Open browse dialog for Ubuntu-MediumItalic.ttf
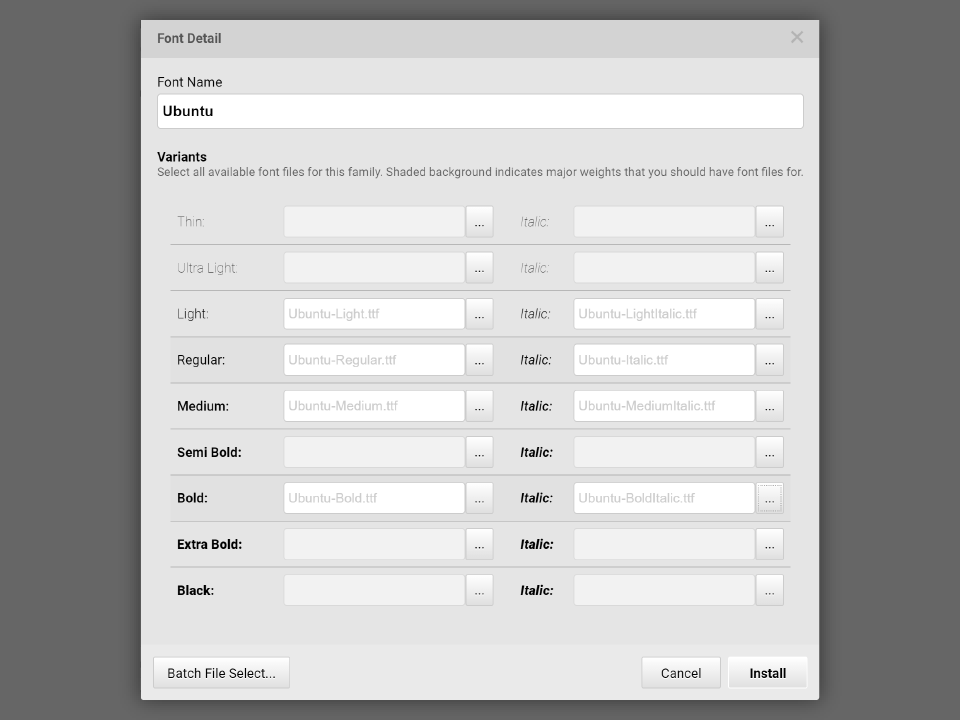Image resolution: width=960 pixels, height=720 pixels. [769, 406]
